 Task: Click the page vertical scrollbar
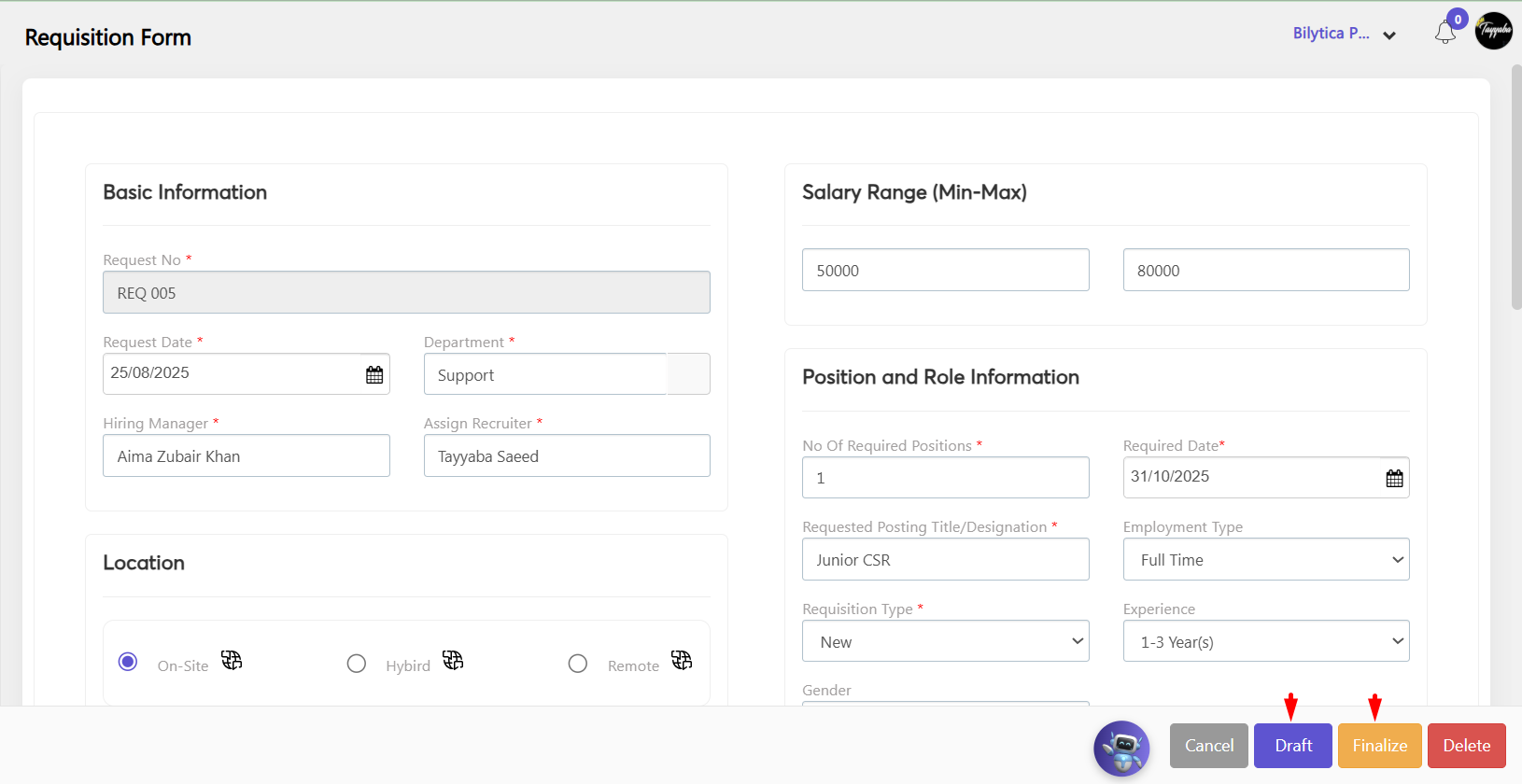[1516, 187]
